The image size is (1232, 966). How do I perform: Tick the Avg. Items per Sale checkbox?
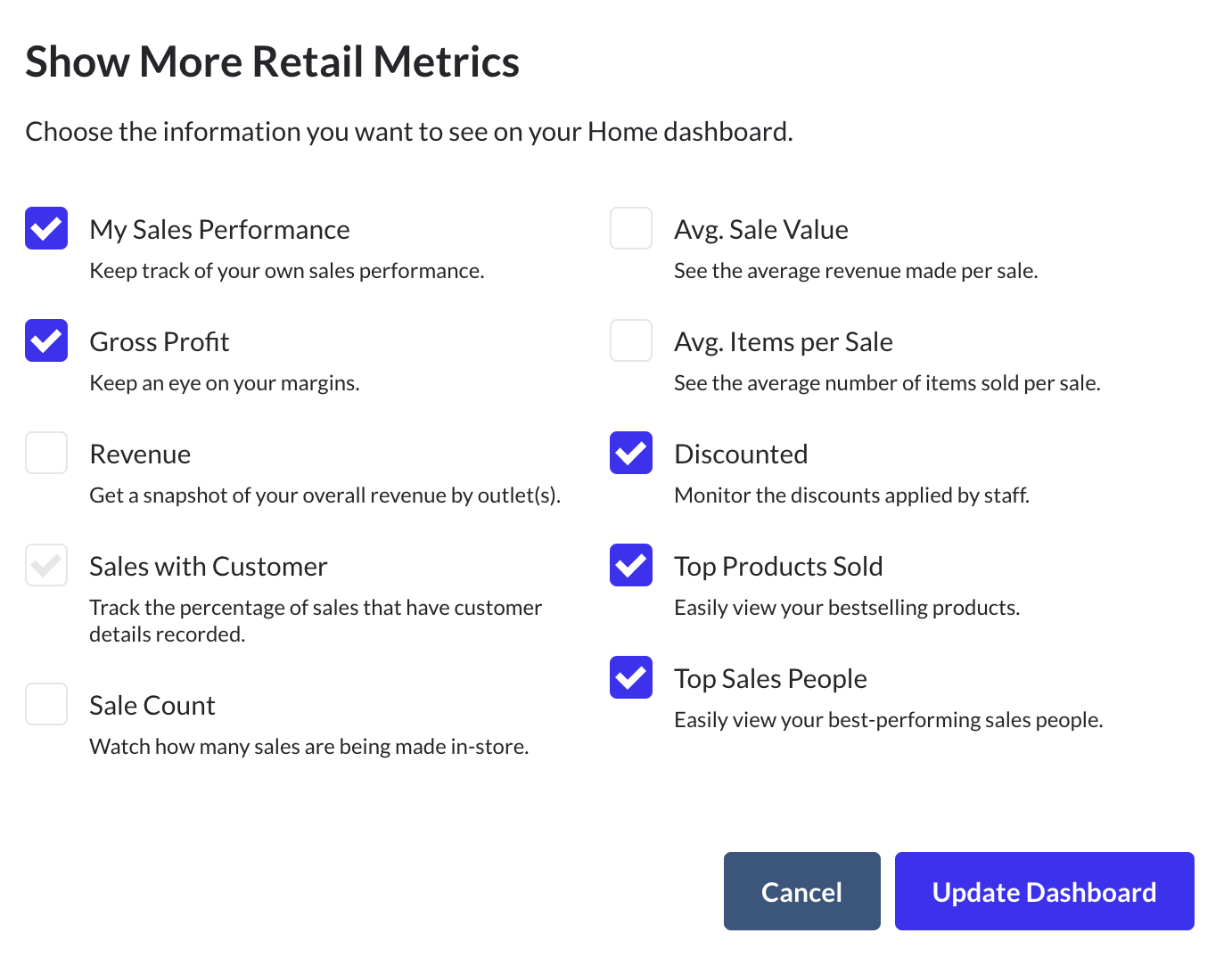click(x=631, y=340)
